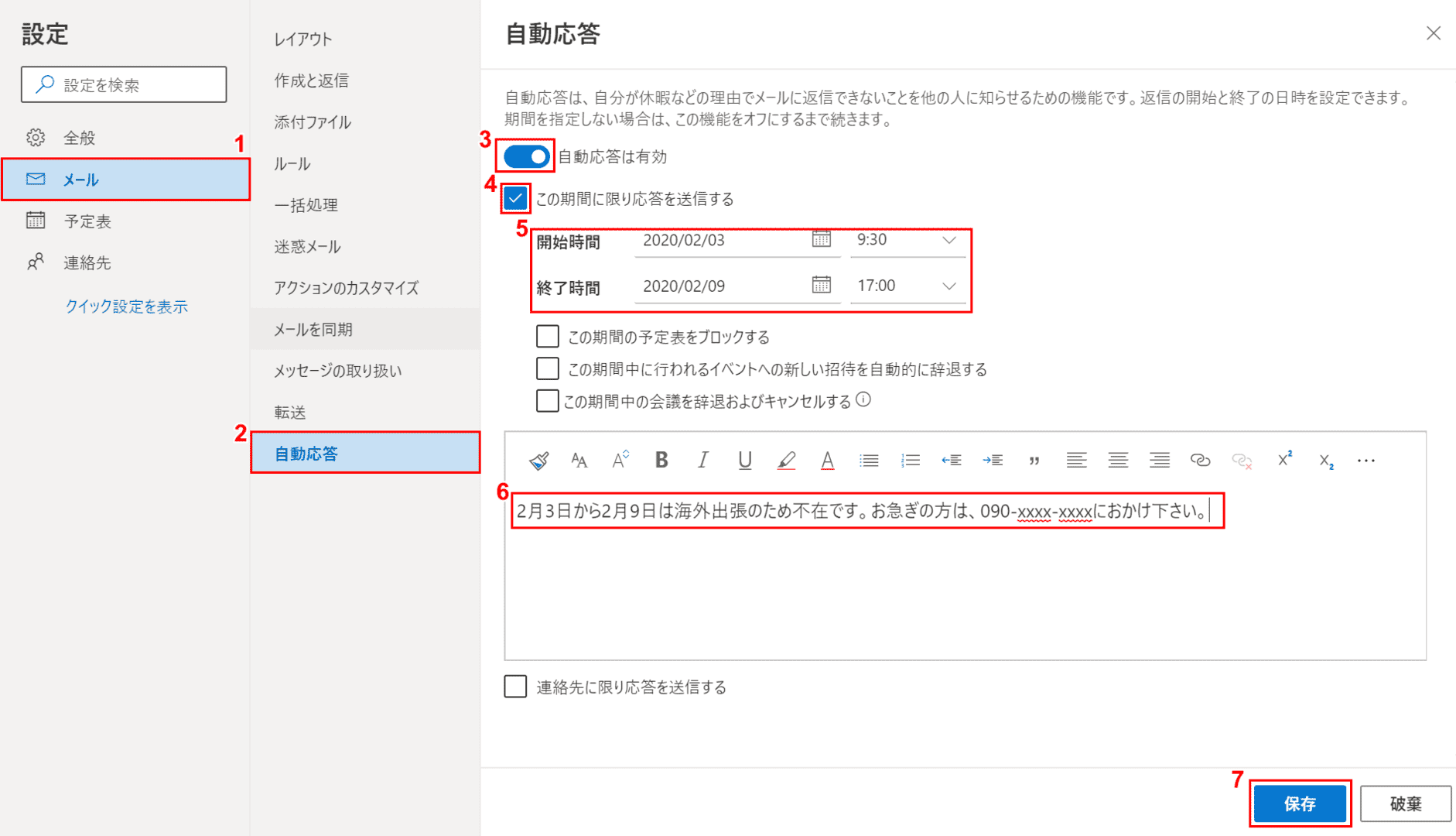This screenshot has height=836, width=1456.
Task: Check block calendar for this period
Action: [548, 336]
